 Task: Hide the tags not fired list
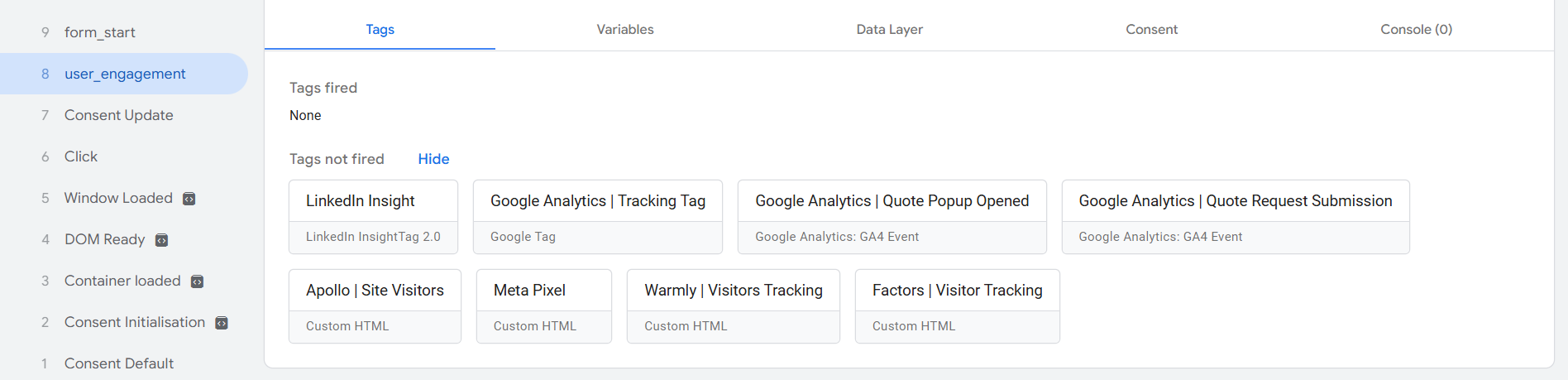tap(433, 159)
